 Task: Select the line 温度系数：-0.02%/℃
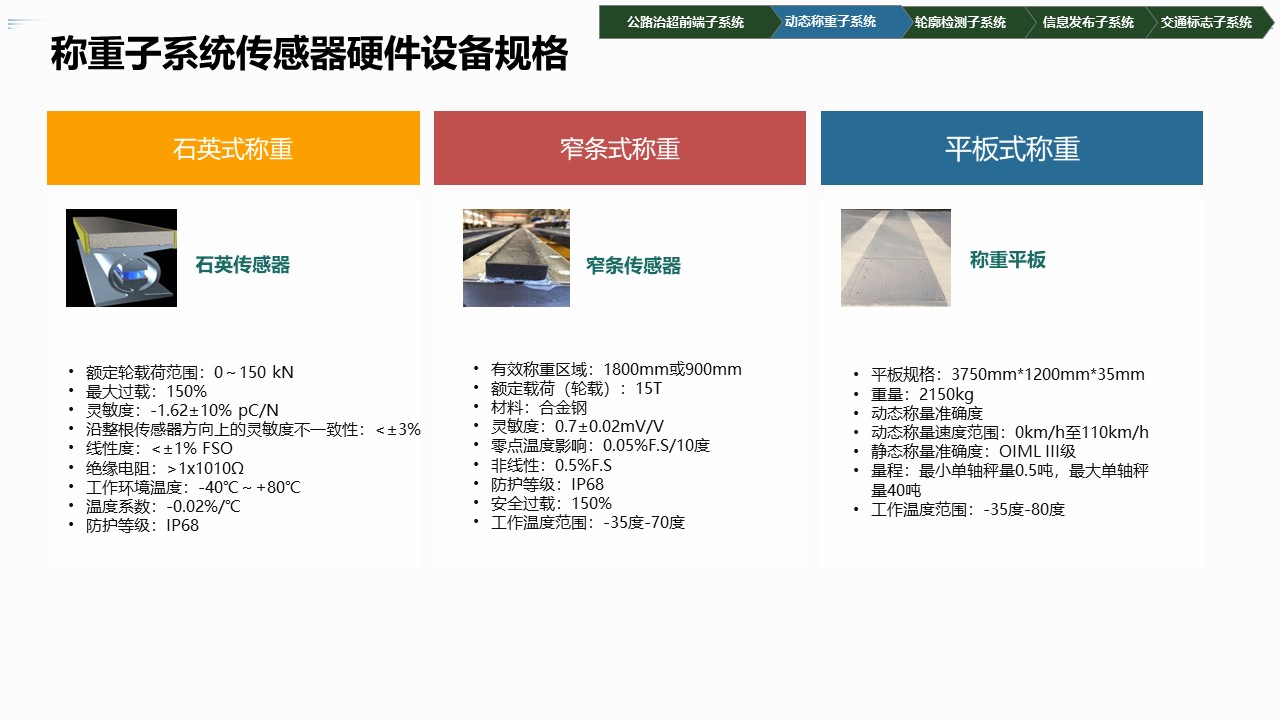163,506
